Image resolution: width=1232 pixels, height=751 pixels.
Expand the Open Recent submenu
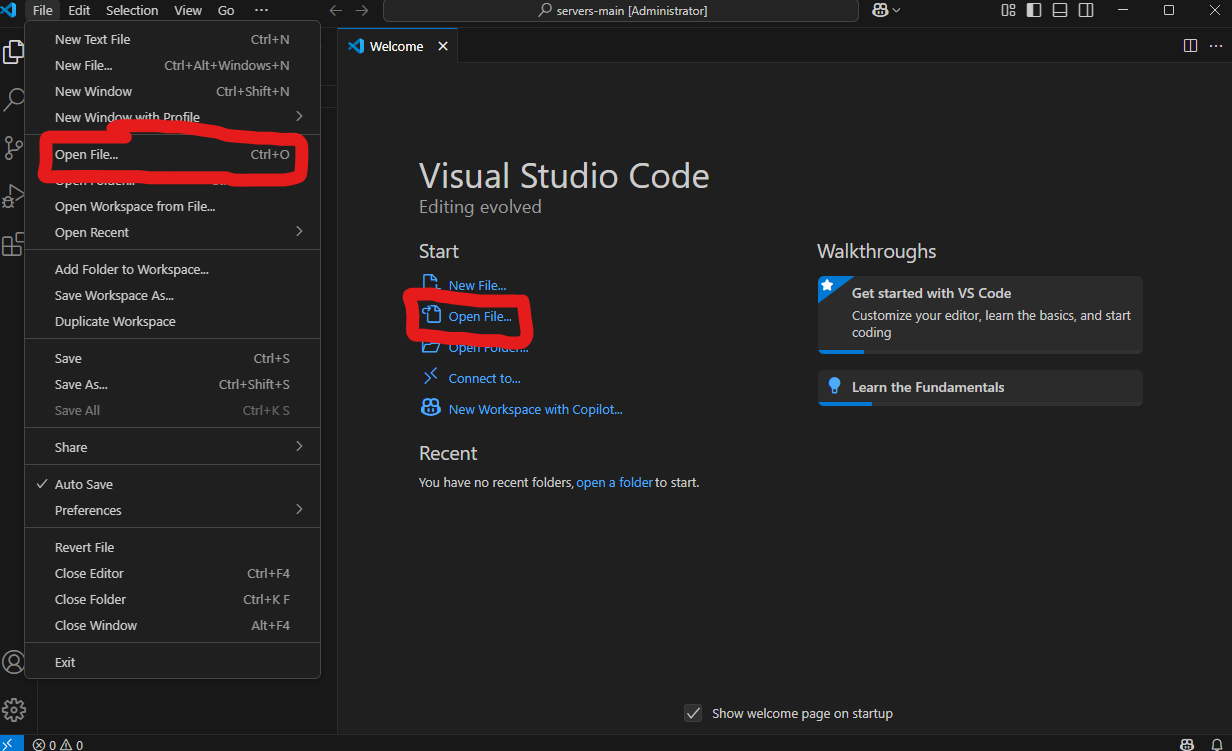[172, 232]
